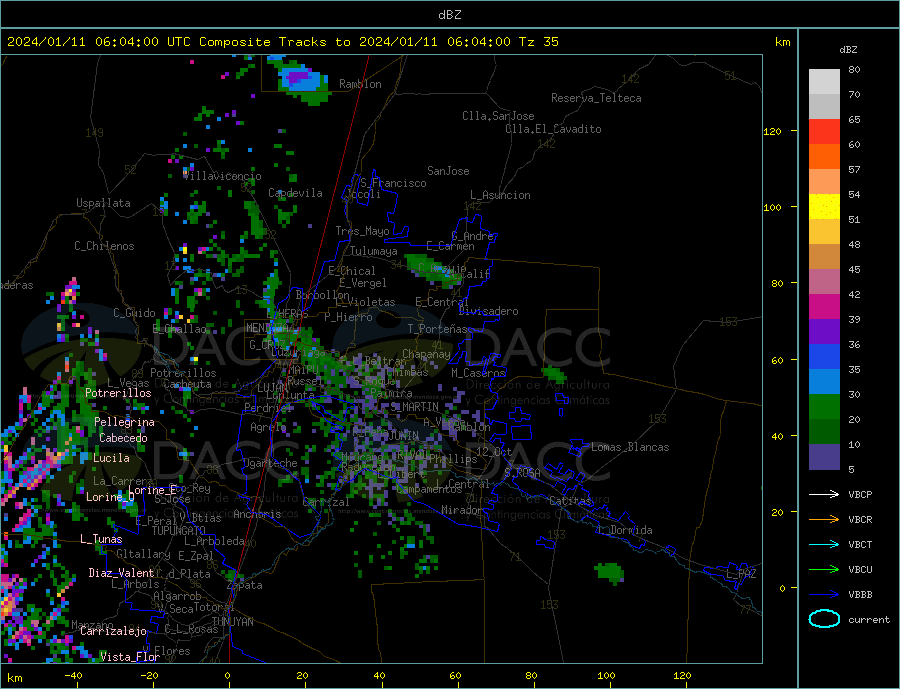Click the orange VBCR arrow in legend
Viewport: 900px width, 689px height.
pyautogui.click(x=824, y=519)
